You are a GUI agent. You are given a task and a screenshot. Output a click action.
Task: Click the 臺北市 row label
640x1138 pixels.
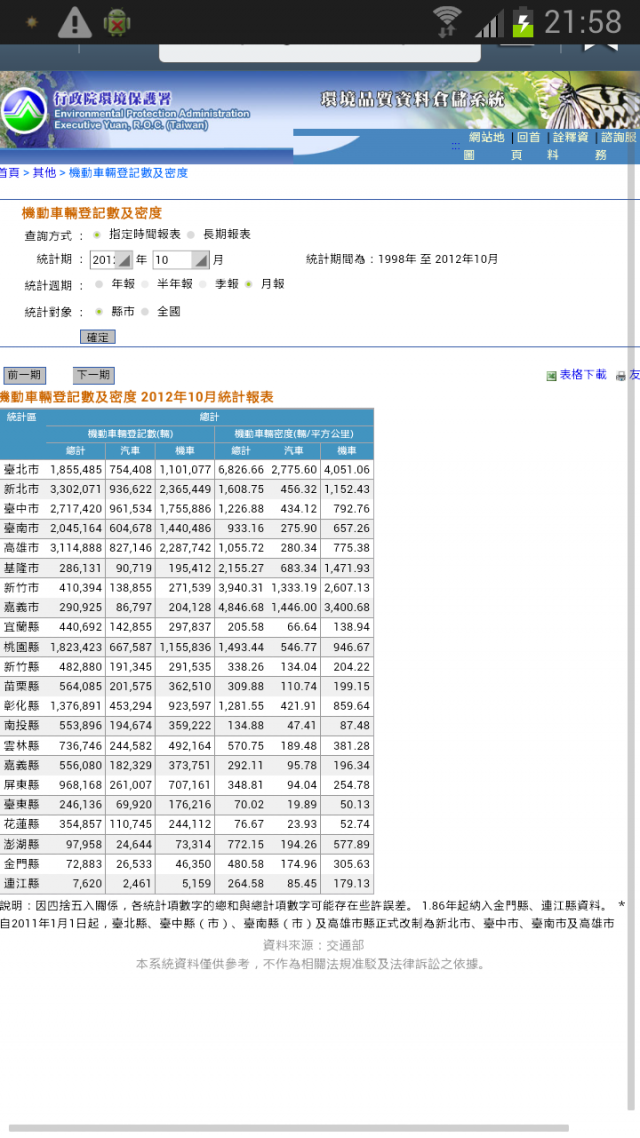[x=22, y=470]
